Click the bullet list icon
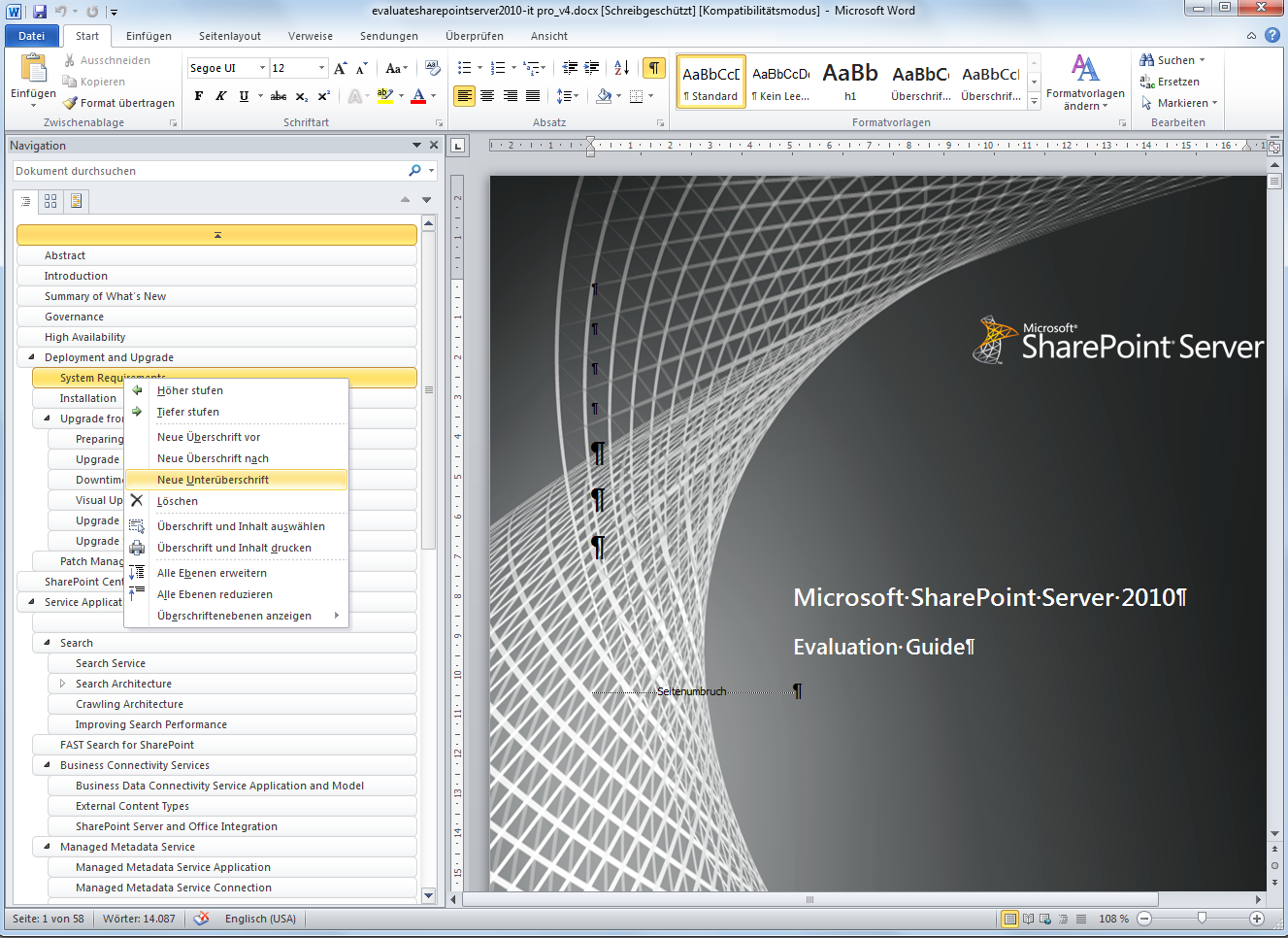 pyautogui.click(x=464, y=68)
